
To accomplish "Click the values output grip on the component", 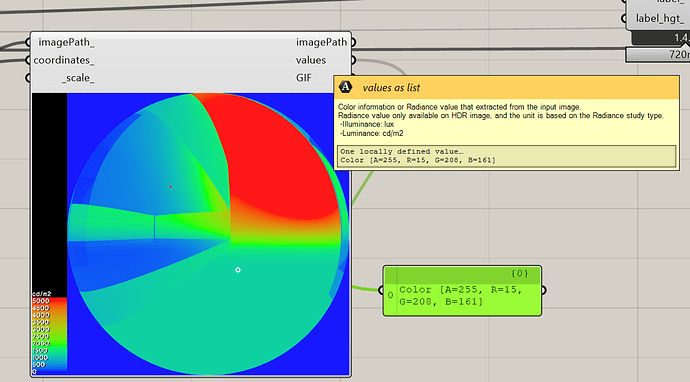I will click(353, 60).
